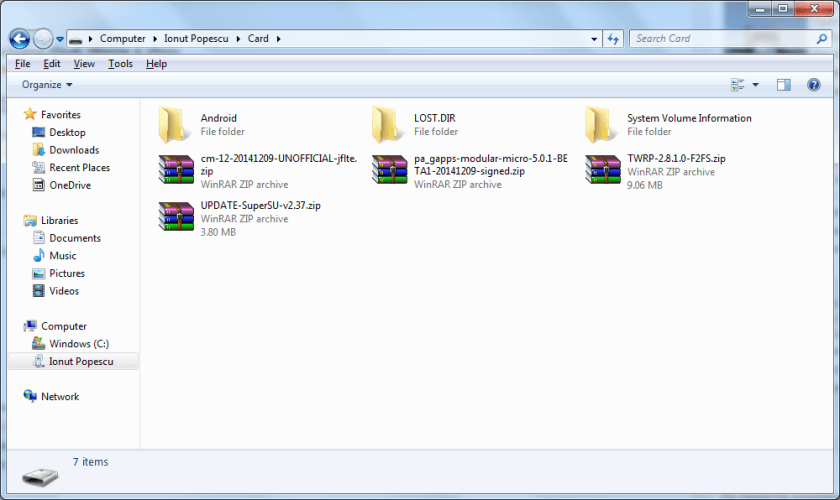Screen dimensions: 840x500
Task: Click the blue Help question mark icon
Action: (x=813, y=85)
